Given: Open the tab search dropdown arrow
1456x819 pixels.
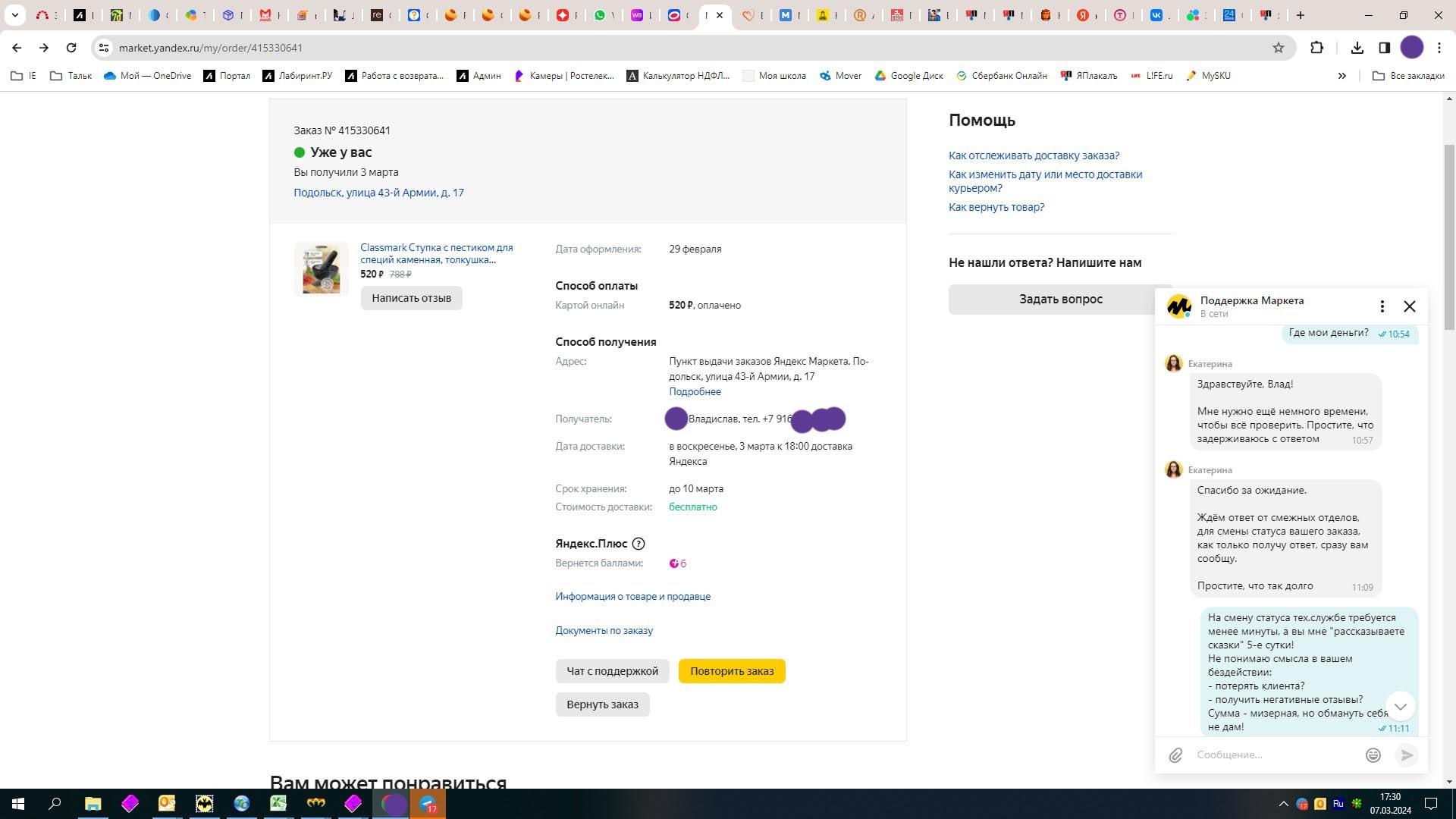Looking at the screenshot, I should pyautogui.click(x=14, y=14).
